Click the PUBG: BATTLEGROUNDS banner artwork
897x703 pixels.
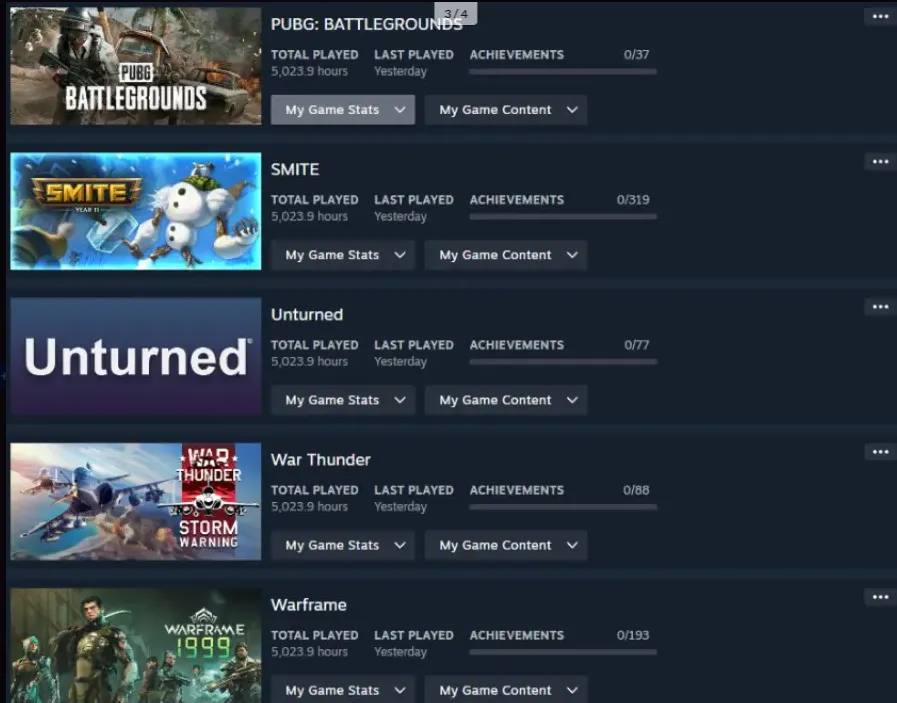(135, 63)
